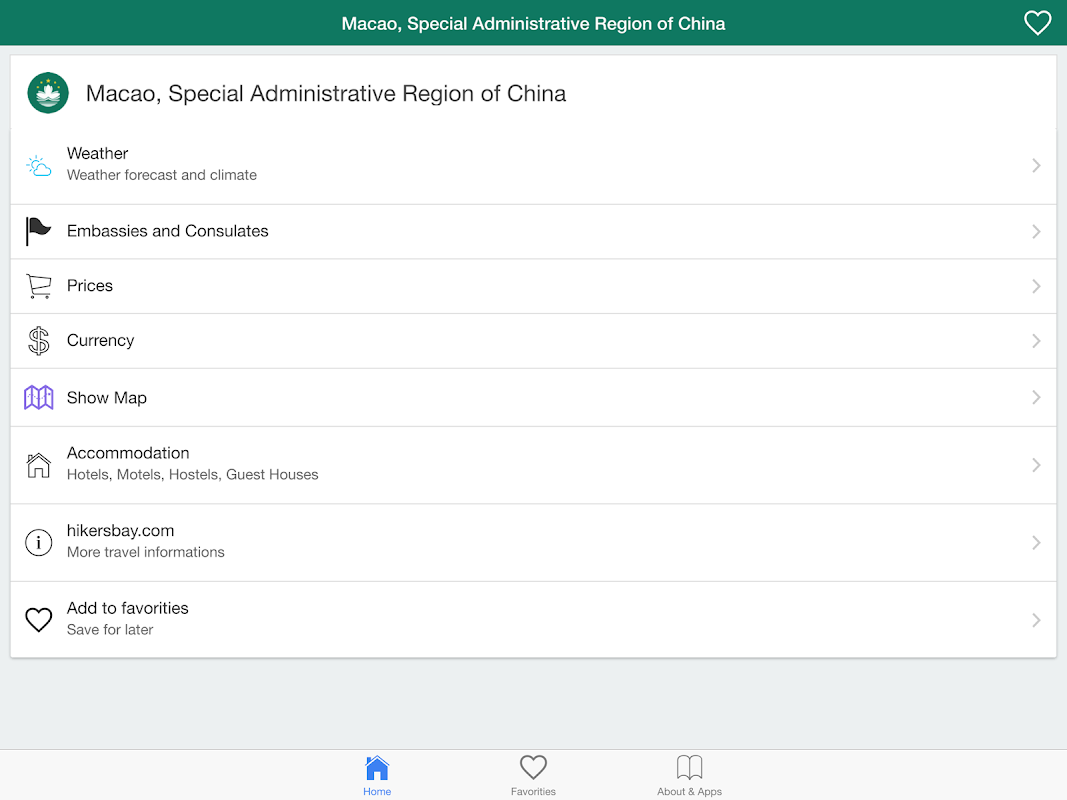Screen dimensions: 1067x800
Task: Tap the heart icon in the green header
Action: pyautogui.click(x=1037, y=23)
